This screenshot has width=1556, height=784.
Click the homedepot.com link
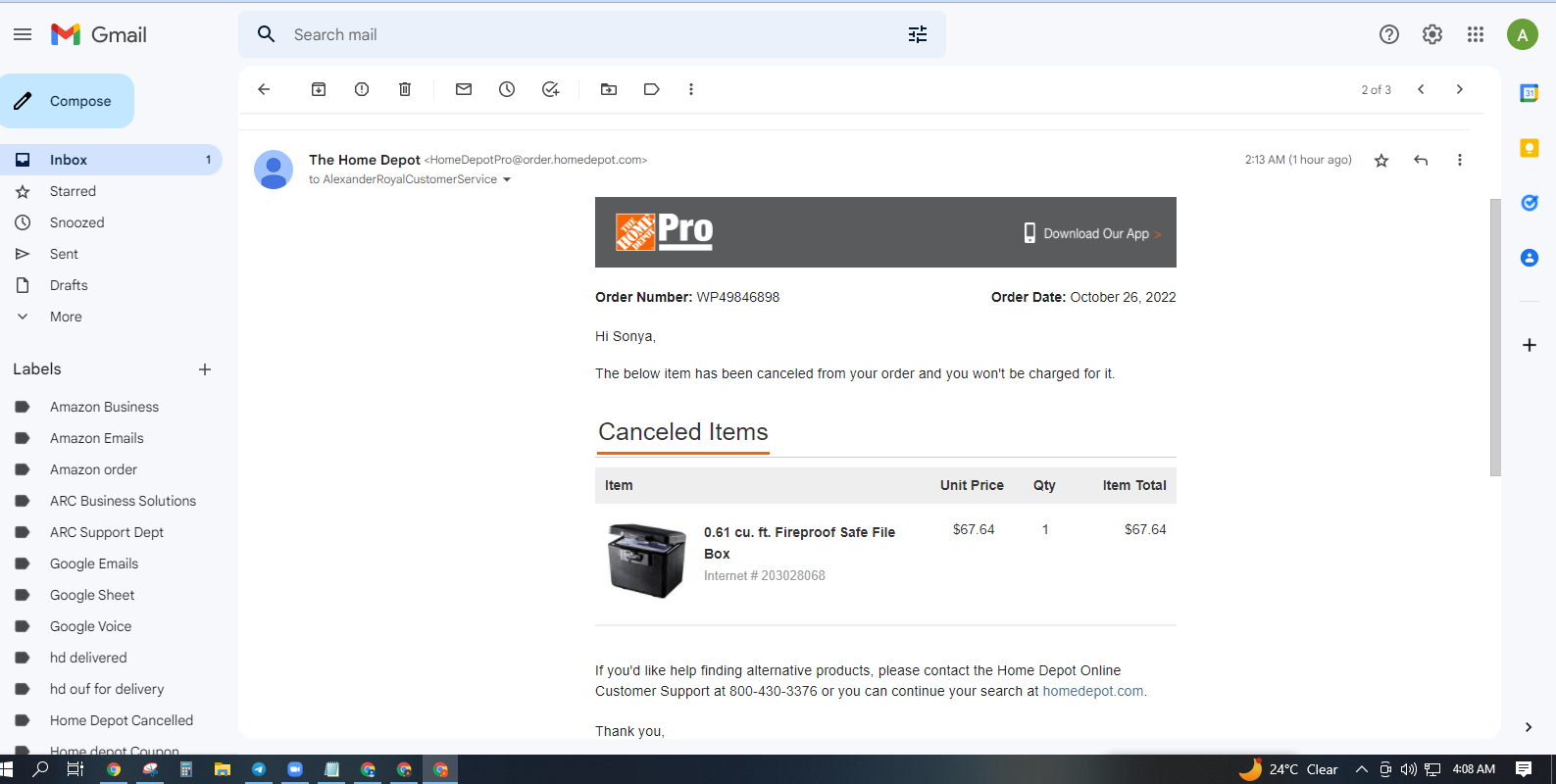tap(1092, 691)
